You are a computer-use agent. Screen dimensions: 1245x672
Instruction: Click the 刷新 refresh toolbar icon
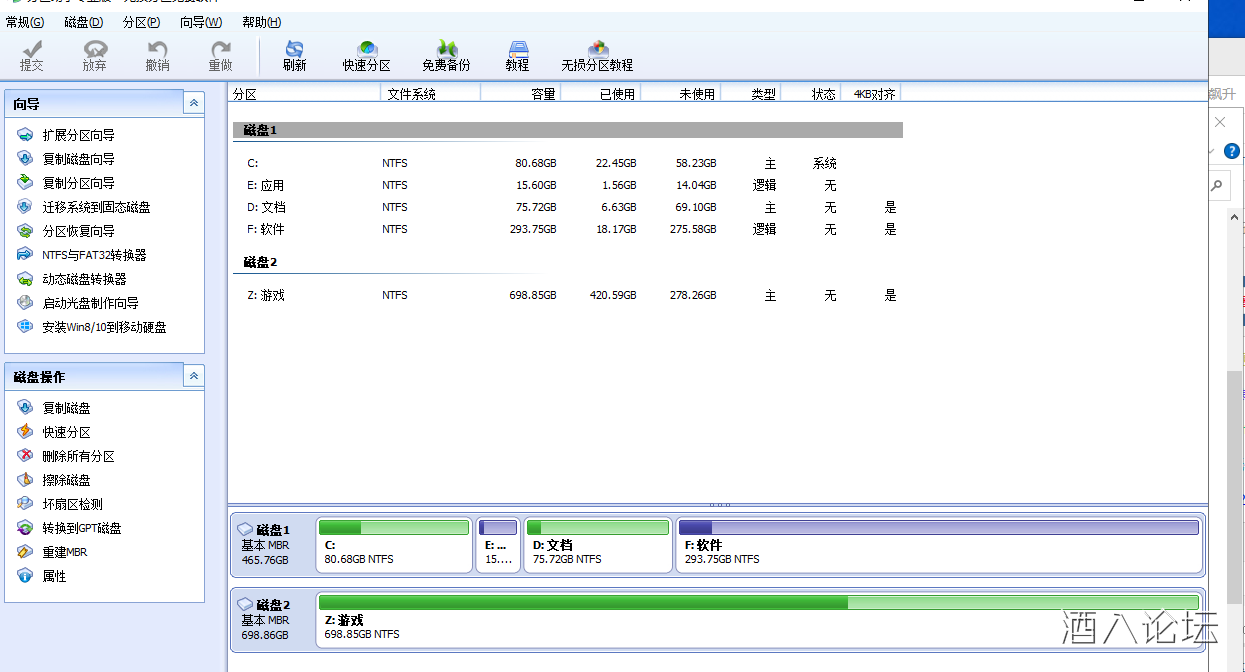(x=294, y=56)
